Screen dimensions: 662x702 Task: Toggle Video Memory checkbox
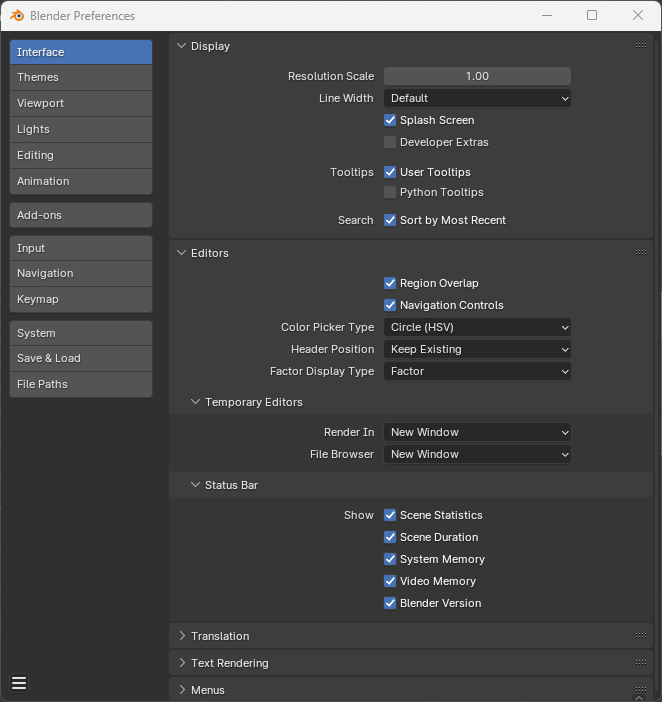click(390, 581)
